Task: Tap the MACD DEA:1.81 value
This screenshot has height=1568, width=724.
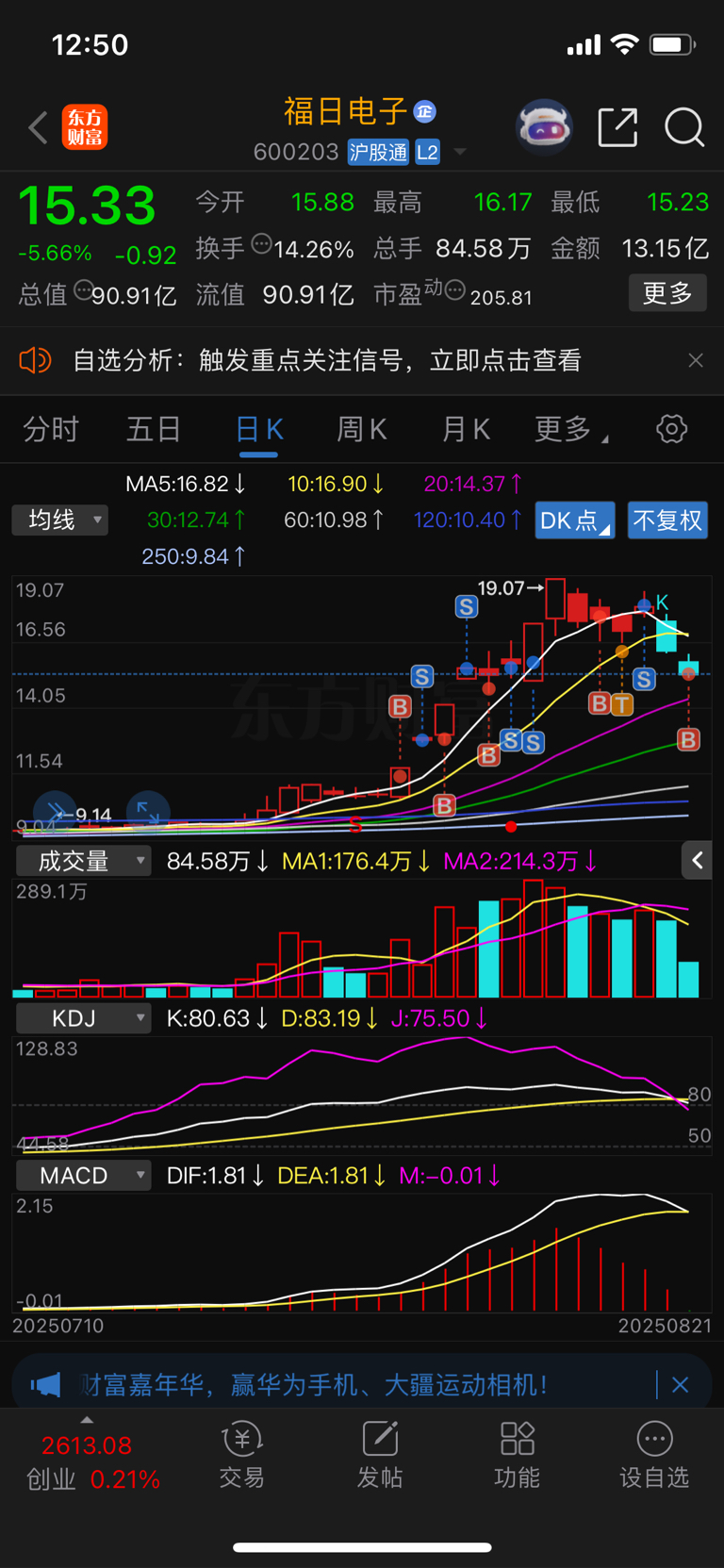Action: click(332, 1176)
